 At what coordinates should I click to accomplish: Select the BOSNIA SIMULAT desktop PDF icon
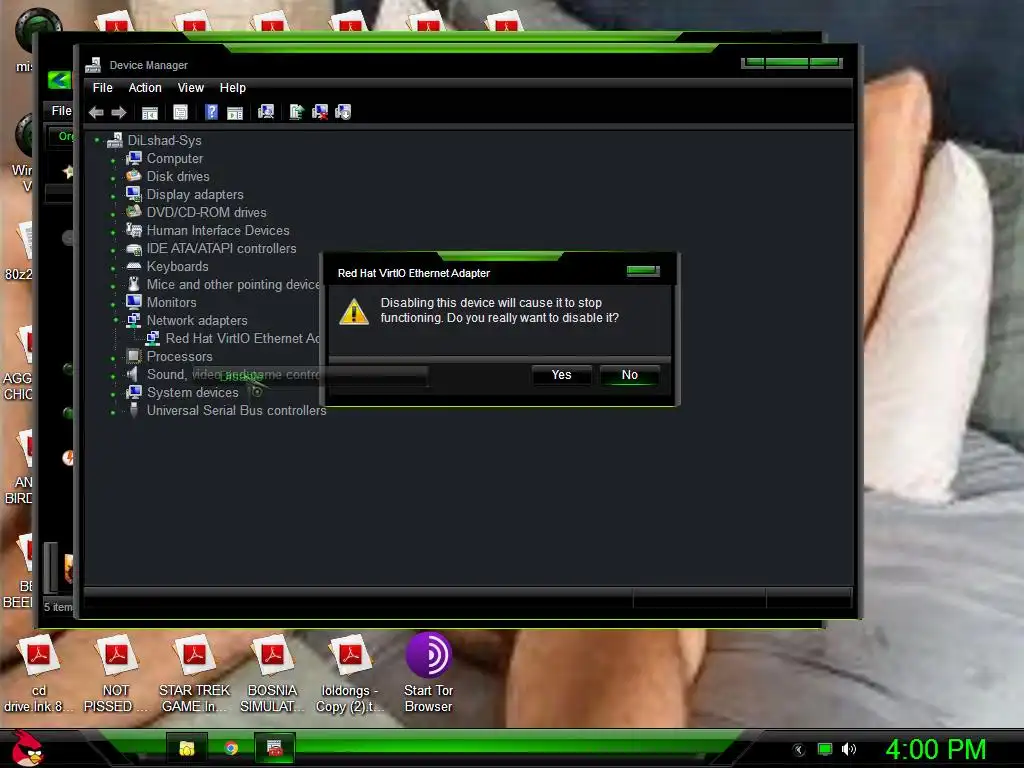[x=272, y=655]
